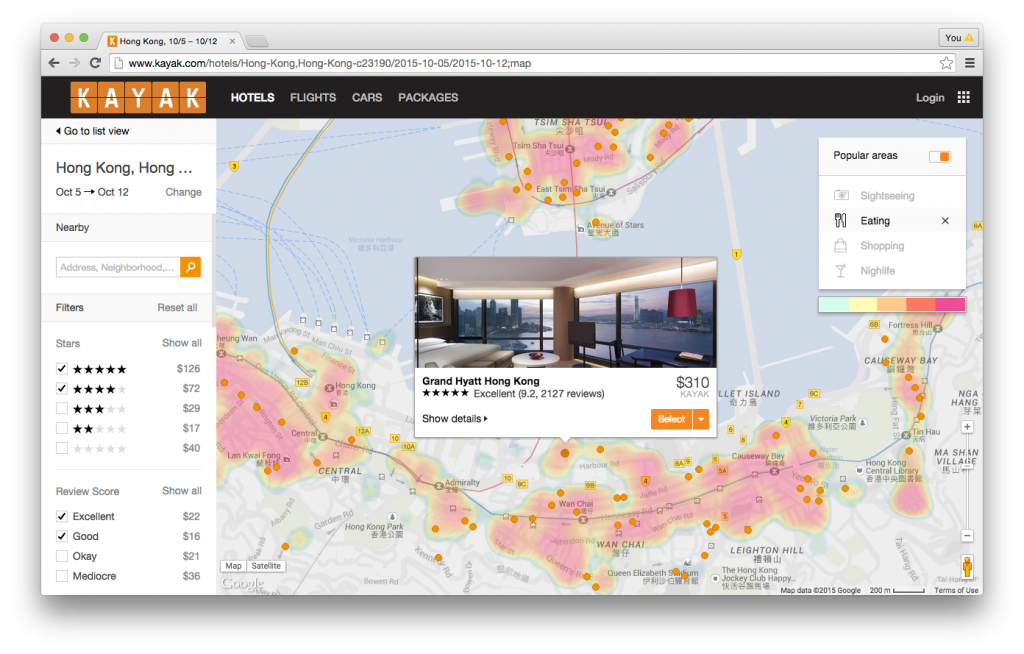Select the Sightseeing popular area icon
Screen dimensions: 1024x654
[x=841, y=196]
